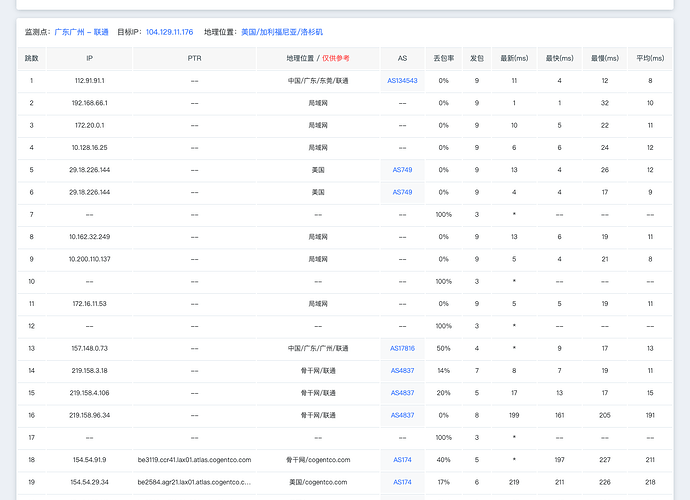The width and height of the screenshot is (690, 500).
Task: Click location 中国/广东/东莞/联通
Action: pos(318,81)
